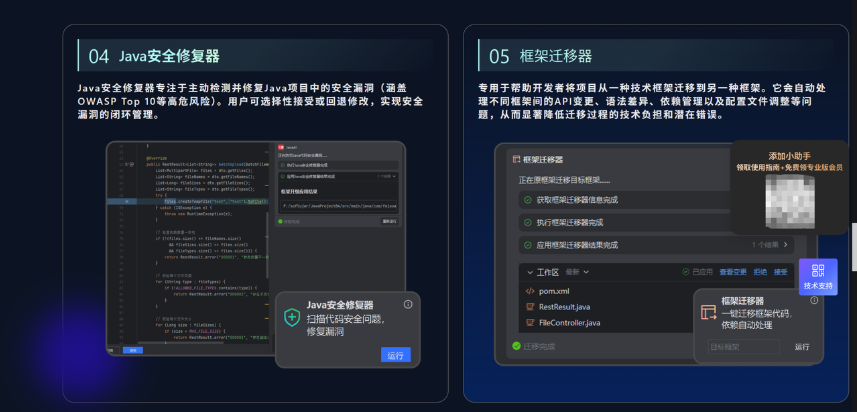Open info icon on 框架迁移器 popup card
Image resolution: width=857 pixels, height=412 pixels.
coord(814,300)
